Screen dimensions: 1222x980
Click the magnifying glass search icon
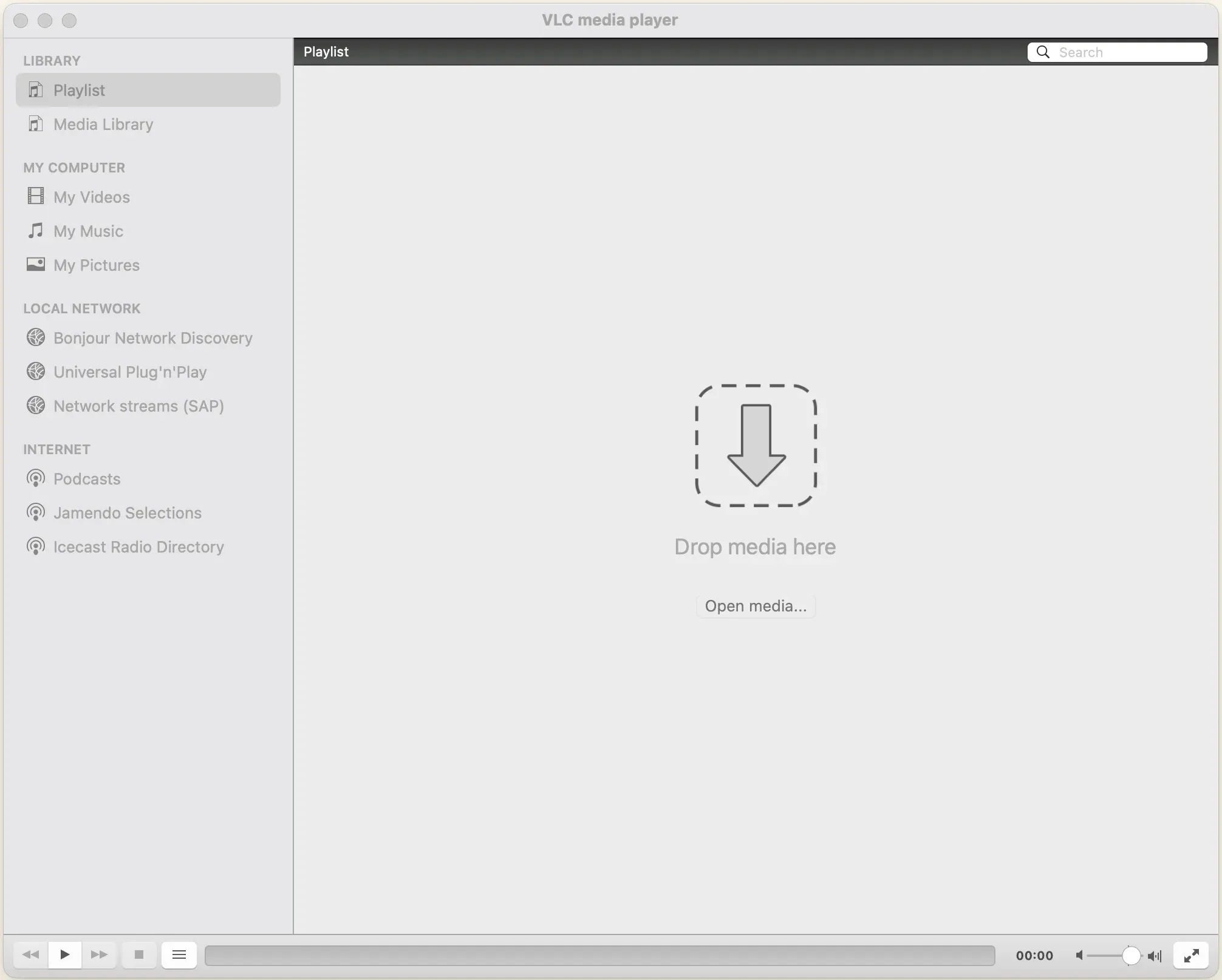coord(1043,52)
